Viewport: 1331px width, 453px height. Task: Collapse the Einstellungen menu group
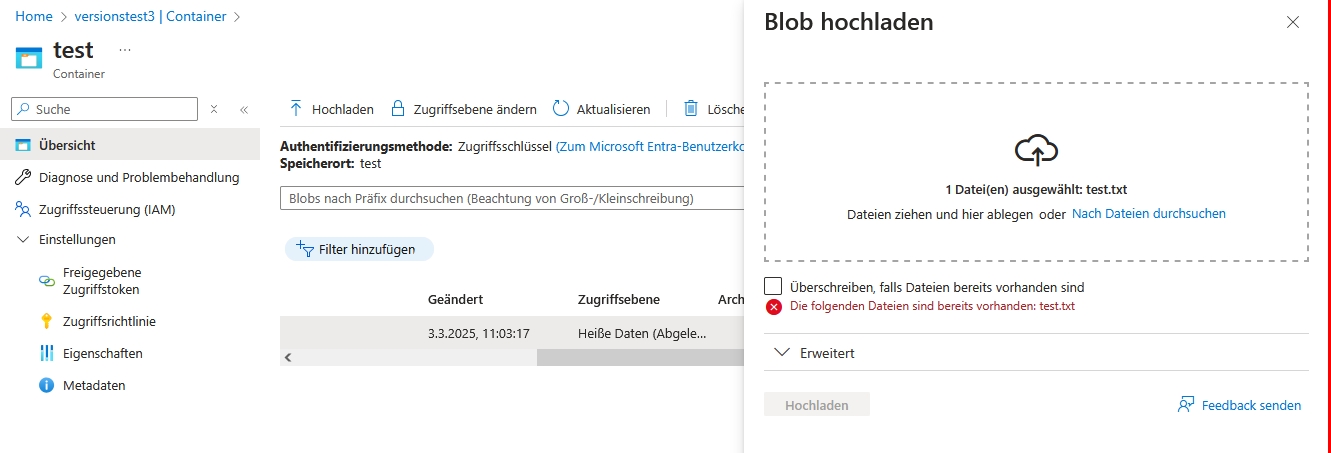pos(24,239)
